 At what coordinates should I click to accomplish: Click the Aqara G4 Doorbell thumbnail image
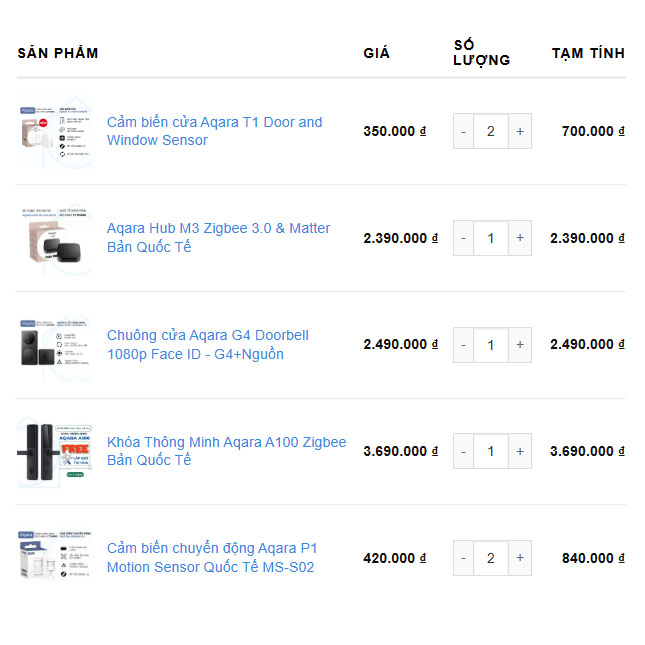(55, 345)
